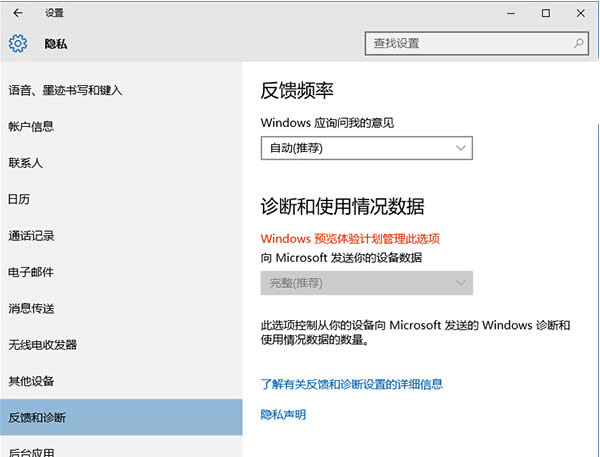Viewport: 600px width, 457px height.
Task: Select 语音、墨迹书写和键入 in sidebar
Action: pos(65,90)
